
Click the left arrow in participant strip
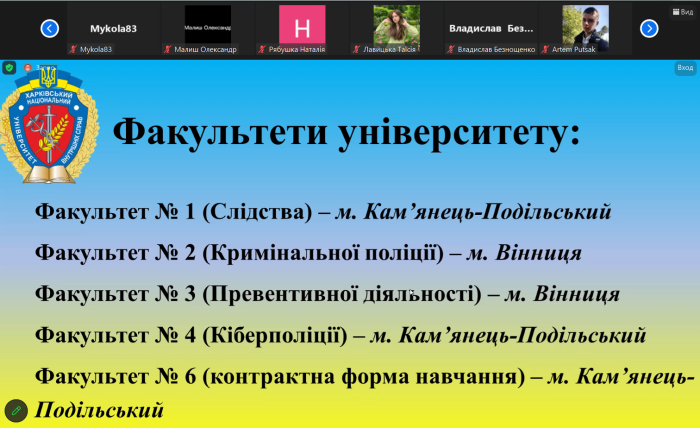pyautogui.click(x=49, y=28)
